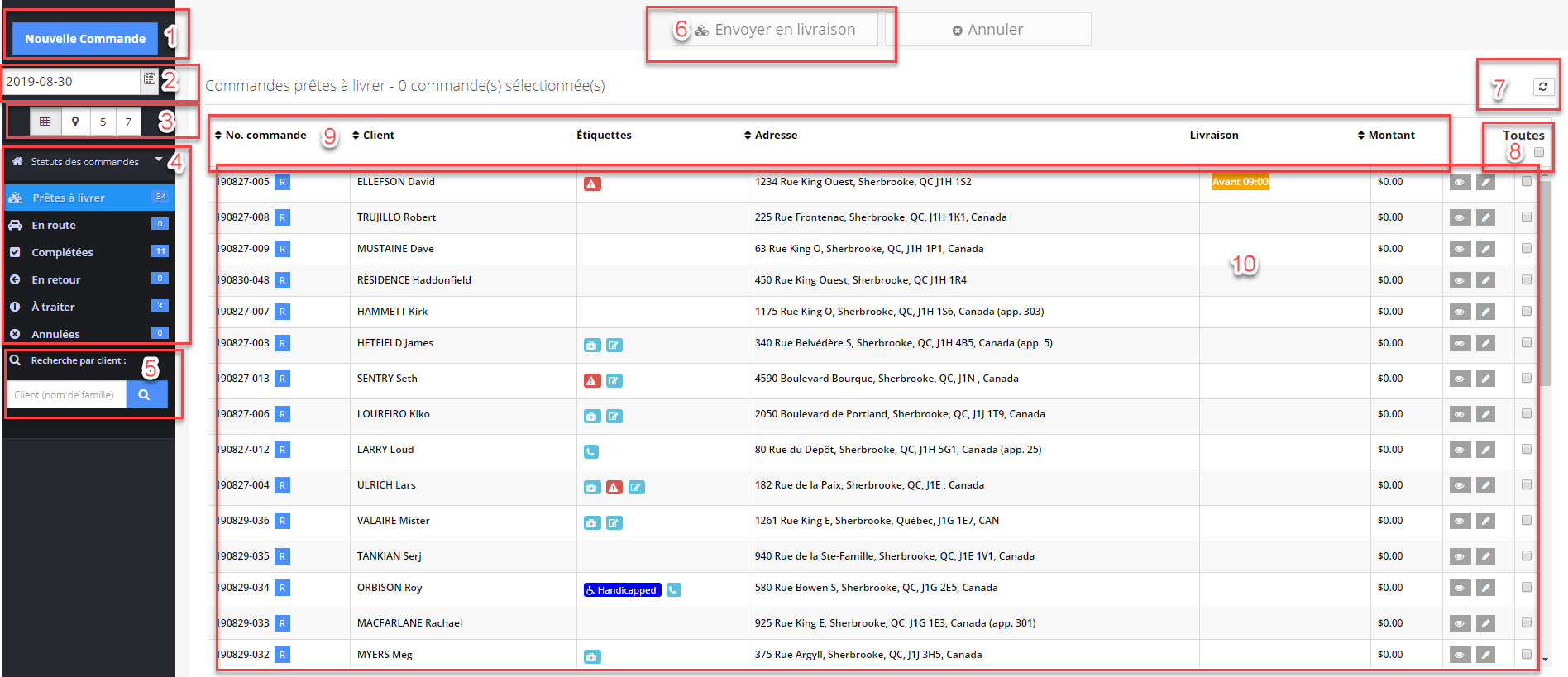1568x677 pixels.
Task: Select the table grid view icon
Action: tap(45, 122)
